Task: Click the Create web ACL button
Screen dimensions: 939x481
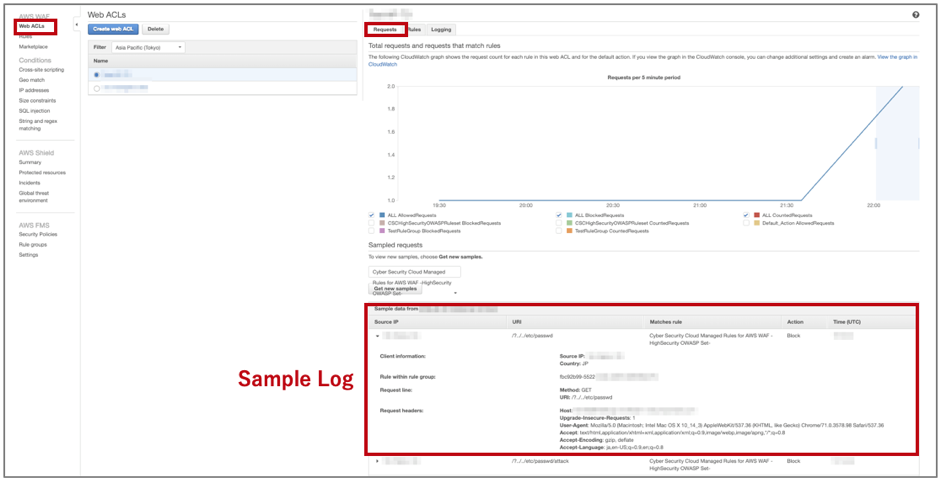Action: (113, 30)
